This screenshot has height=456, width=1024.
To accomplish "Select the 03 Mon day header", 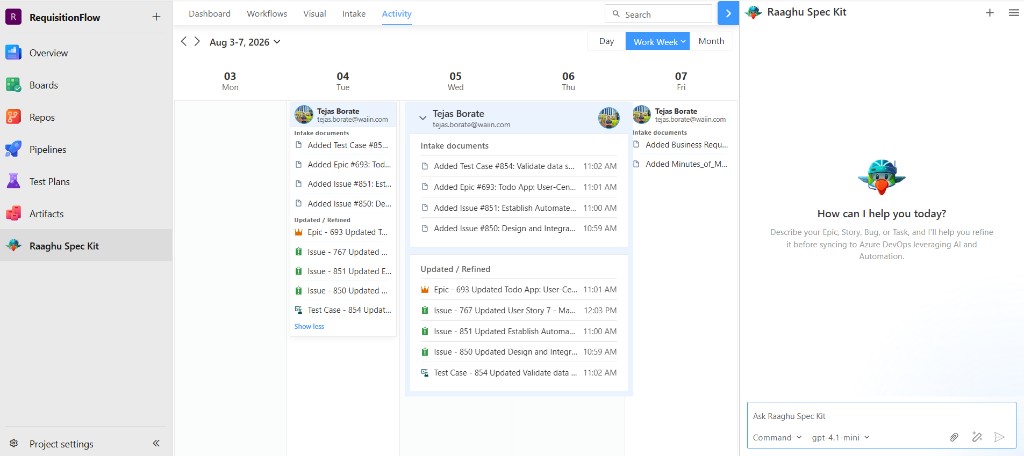I will point(230,81).
